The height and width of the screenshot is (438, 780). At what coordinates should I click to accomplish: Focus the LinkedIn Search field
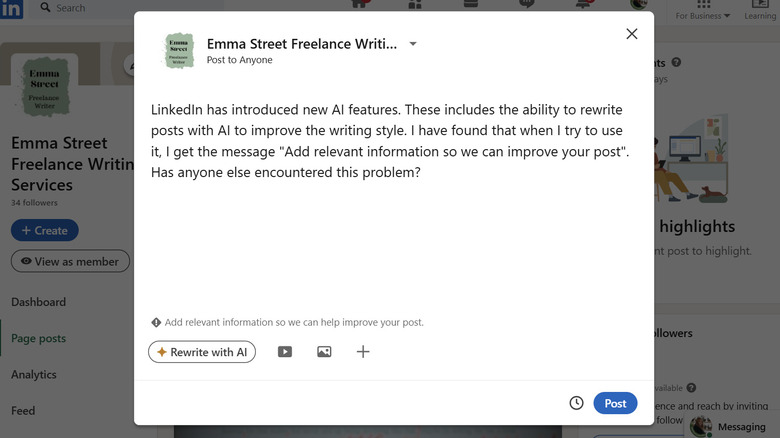pyautogui.click(x=127, y=8)
